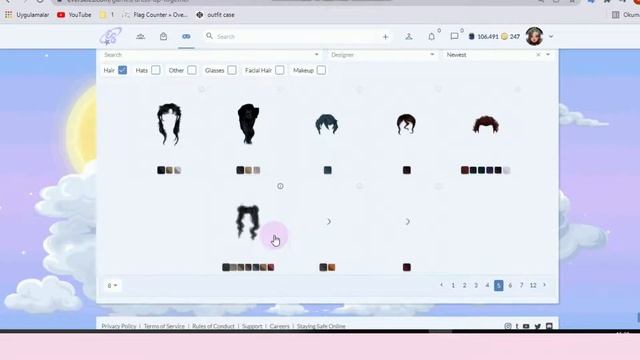Go to page 6

pyautogui.click(x=510, y=286)
